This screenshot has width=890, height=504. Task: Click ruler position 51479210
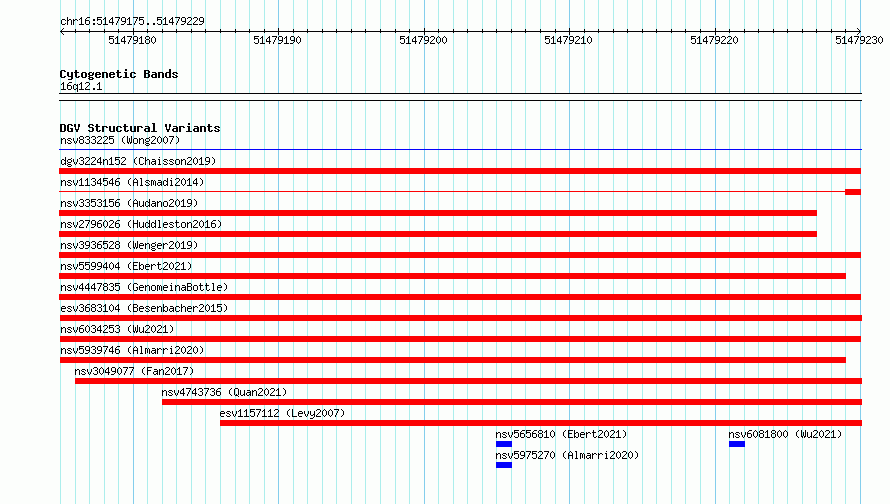point(569,40)
